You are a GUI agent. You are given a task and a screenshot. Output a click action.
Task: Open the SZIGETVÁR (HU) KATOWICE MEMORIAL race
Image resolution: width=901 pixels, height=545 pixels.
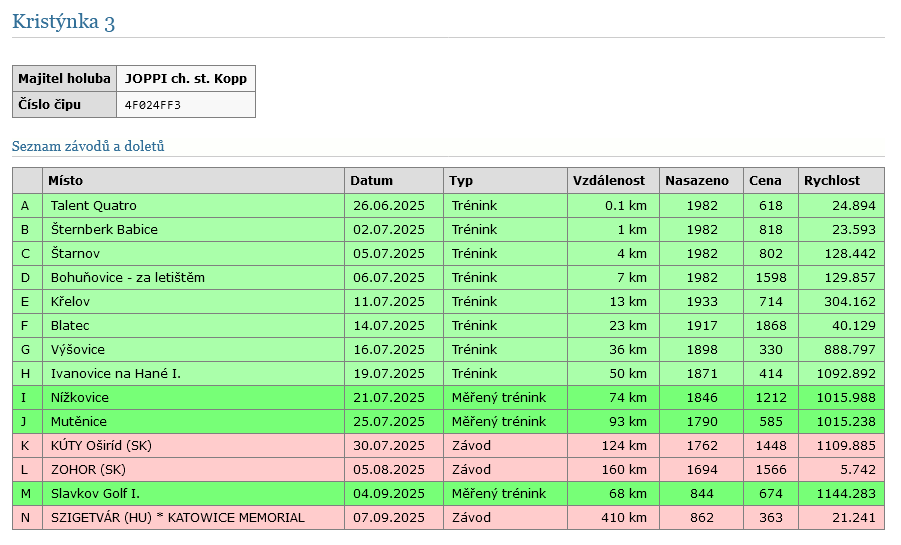[177, 518]
